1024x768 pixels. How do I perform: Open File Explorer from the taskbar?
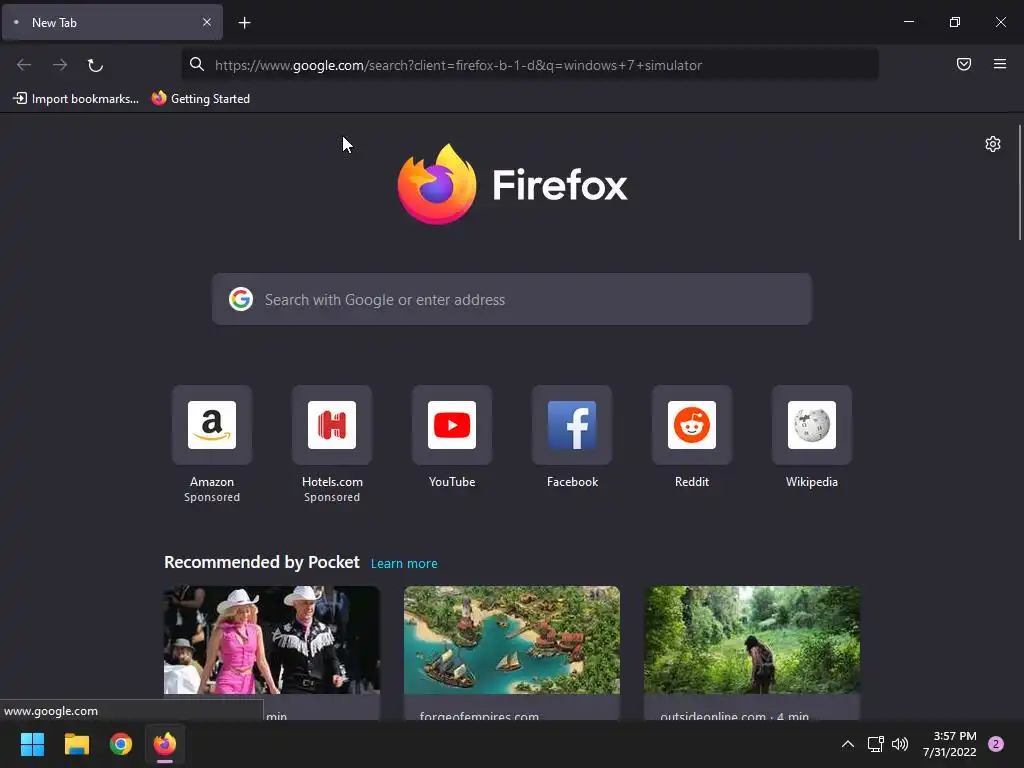coord(76,744)
